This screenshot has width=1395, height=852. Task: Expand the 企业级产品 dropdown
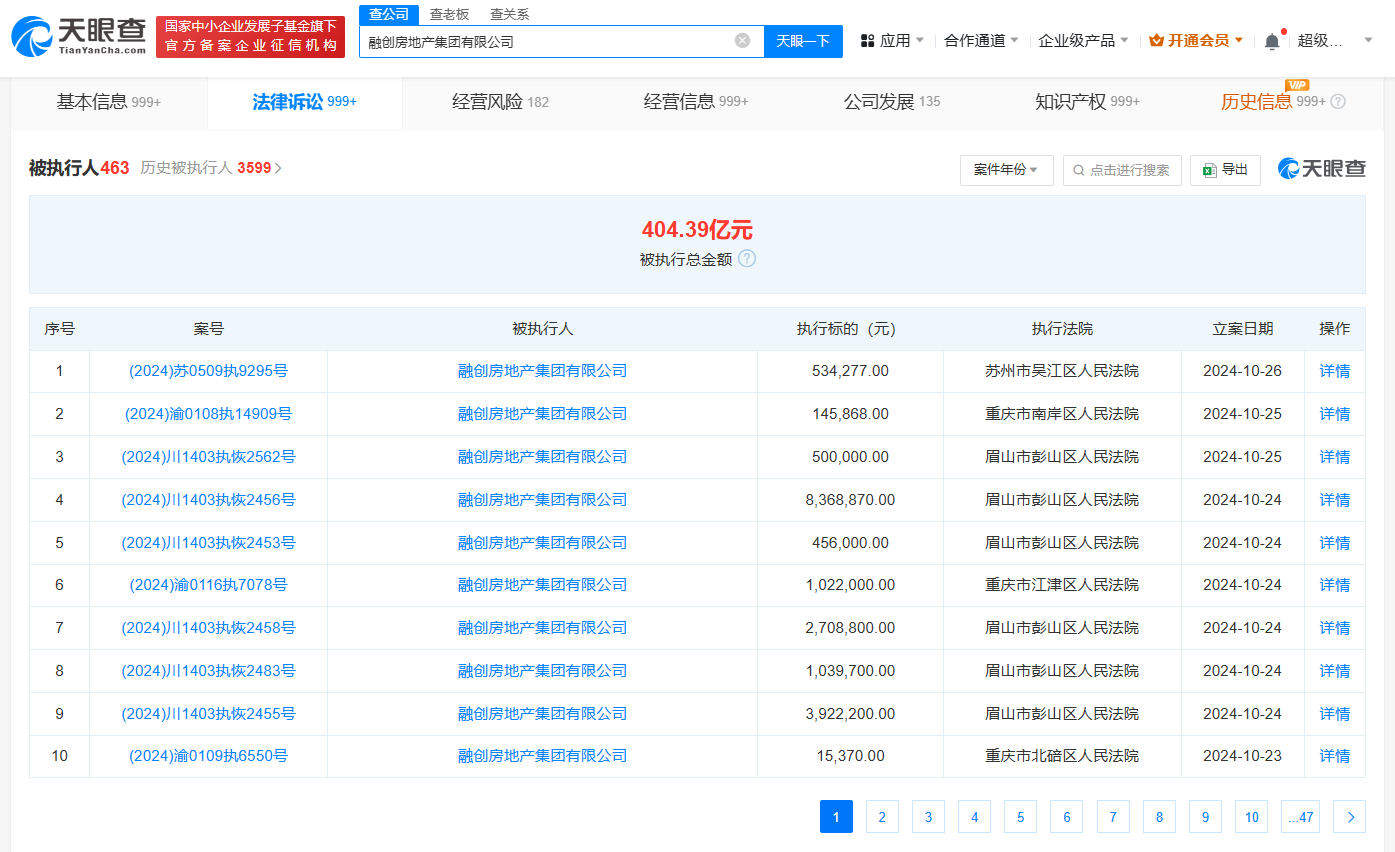1083,41
